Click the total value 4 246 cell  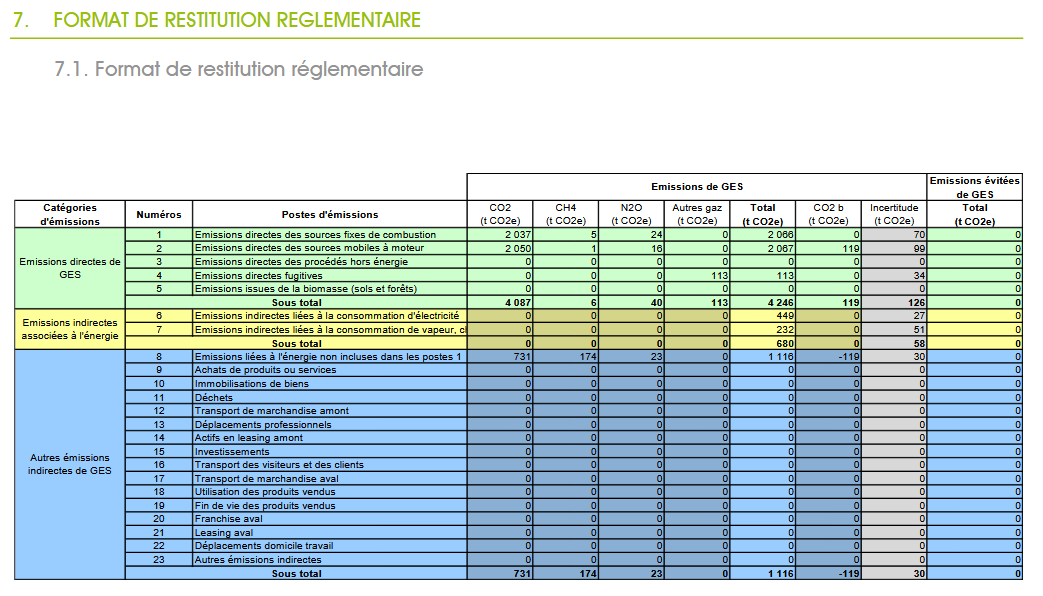(763, 303)
